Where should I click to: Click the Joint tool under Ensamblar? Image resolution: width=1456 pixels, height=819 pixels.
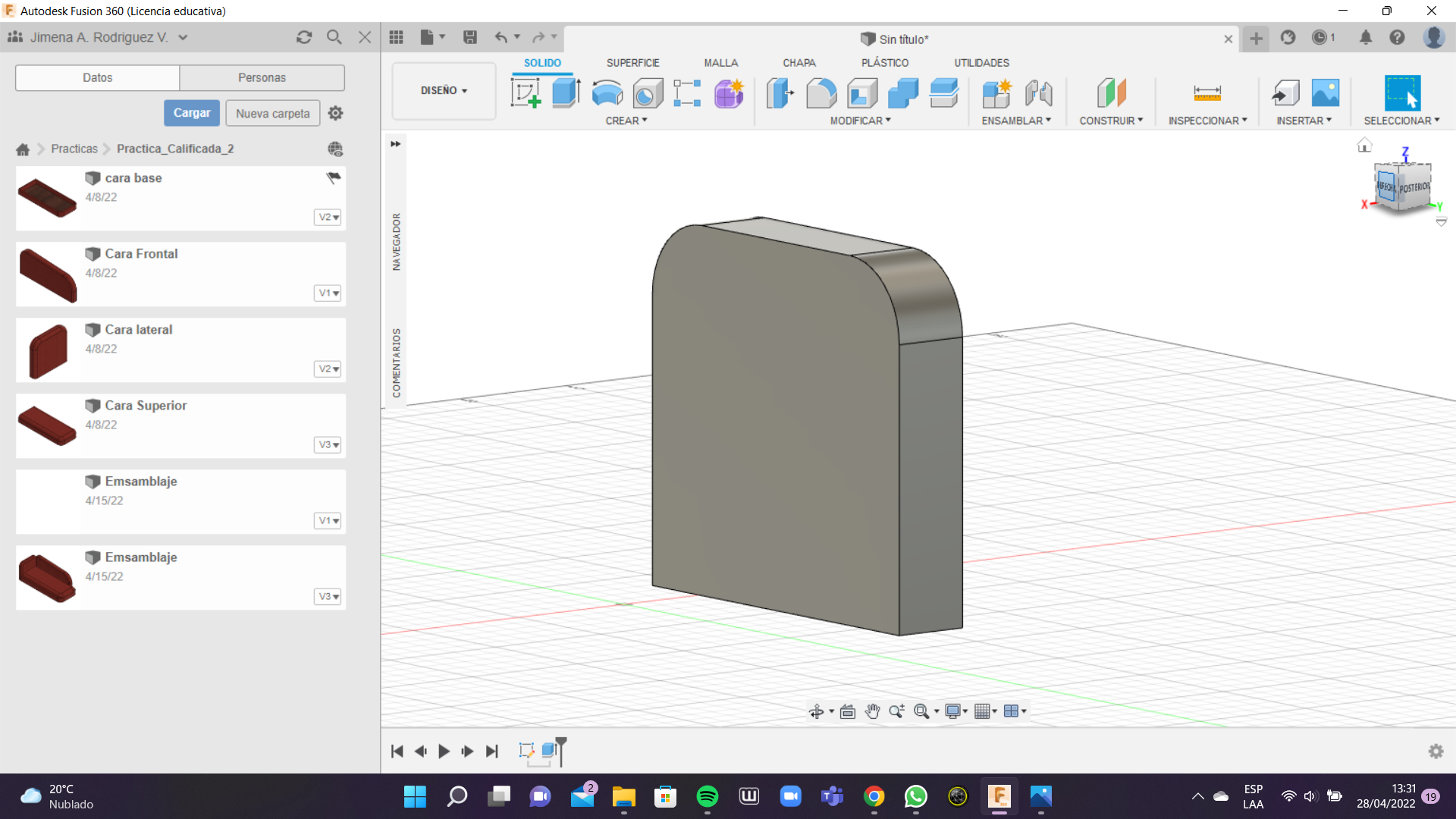pos(1038,93)
